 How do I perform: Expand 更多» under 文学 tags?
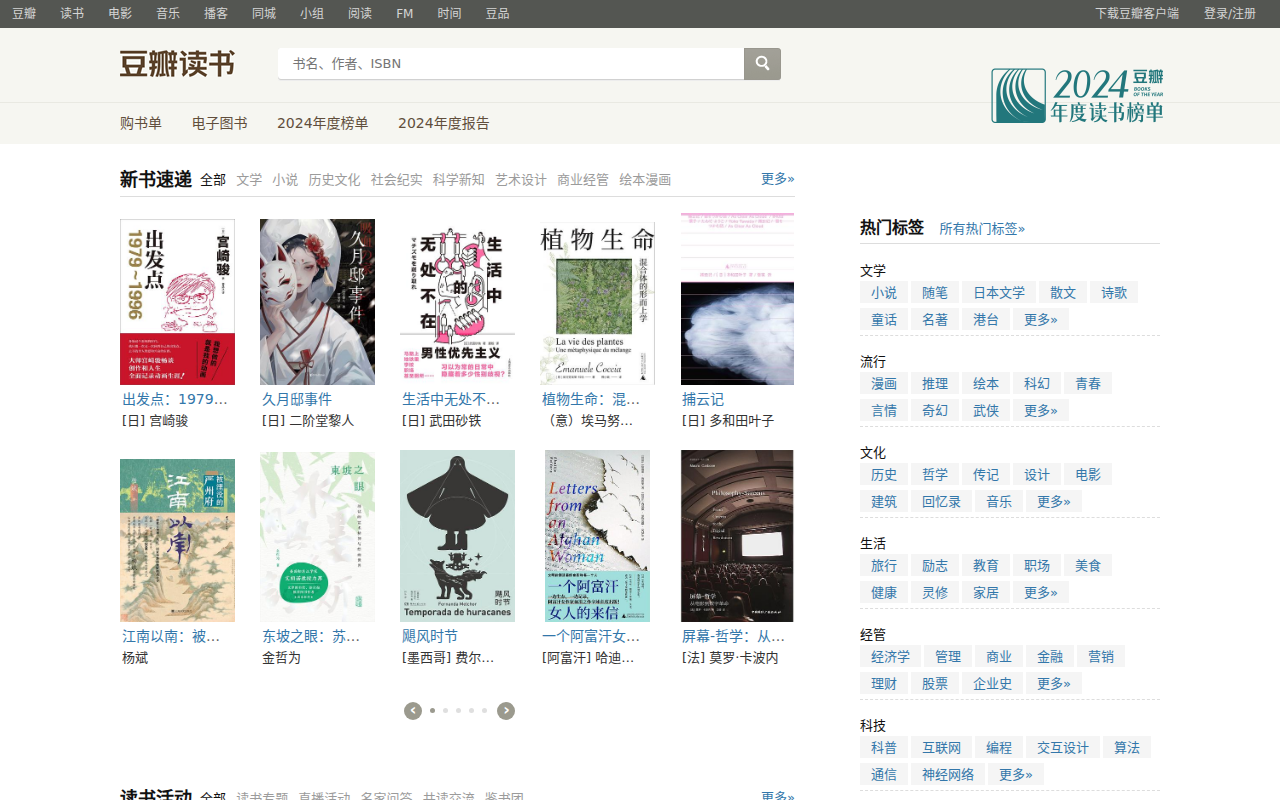[1041, 319]
